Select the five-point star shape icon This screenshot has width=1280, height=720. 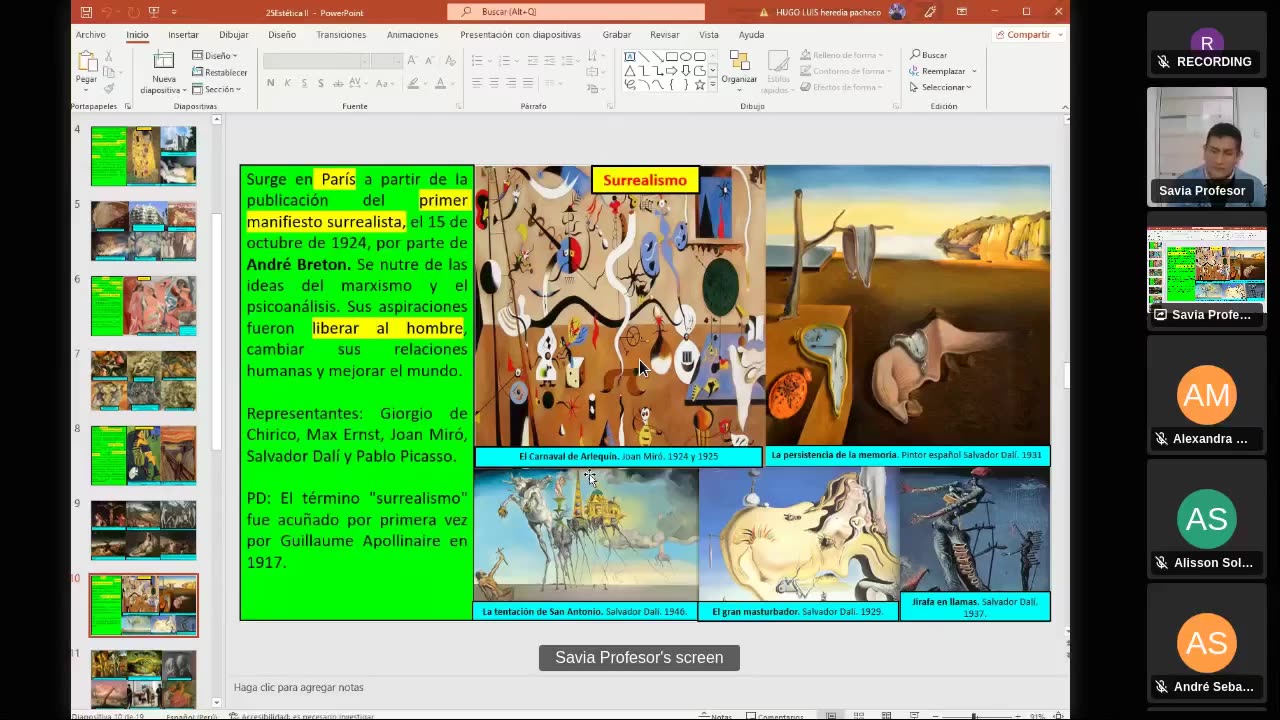699,85
